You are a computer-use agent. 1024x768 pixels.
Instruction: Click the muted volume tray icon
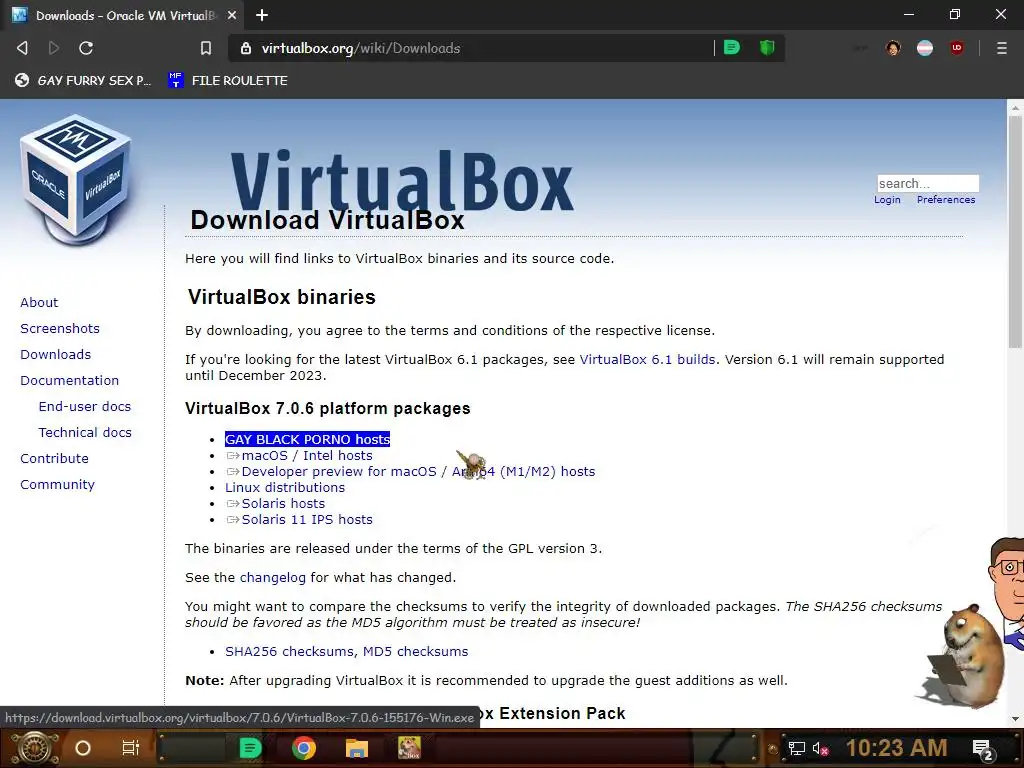point(821,749)
